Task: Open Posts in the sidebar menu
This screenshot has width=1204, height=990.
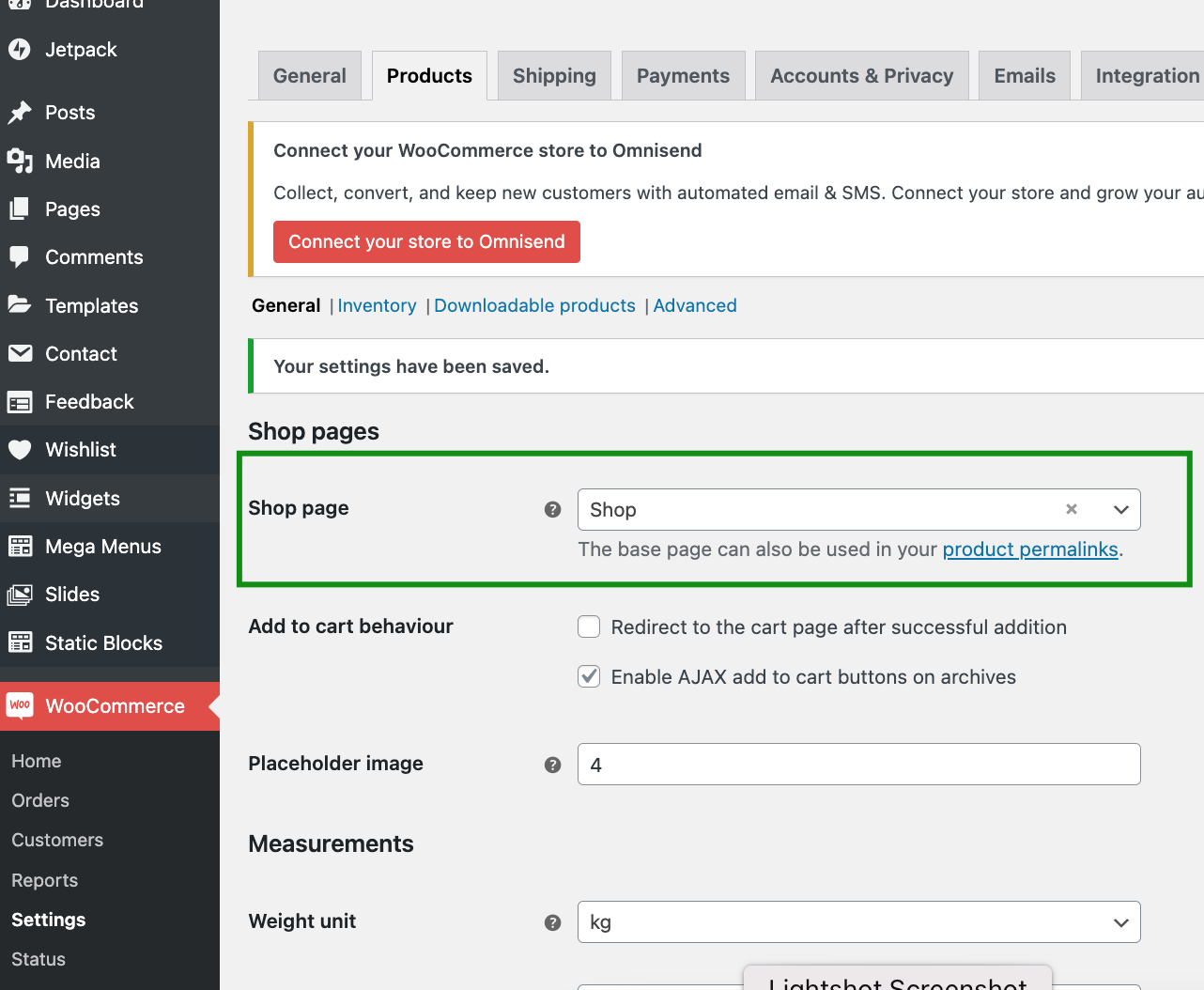Action: pyautogui.click(x=110, y=113)
